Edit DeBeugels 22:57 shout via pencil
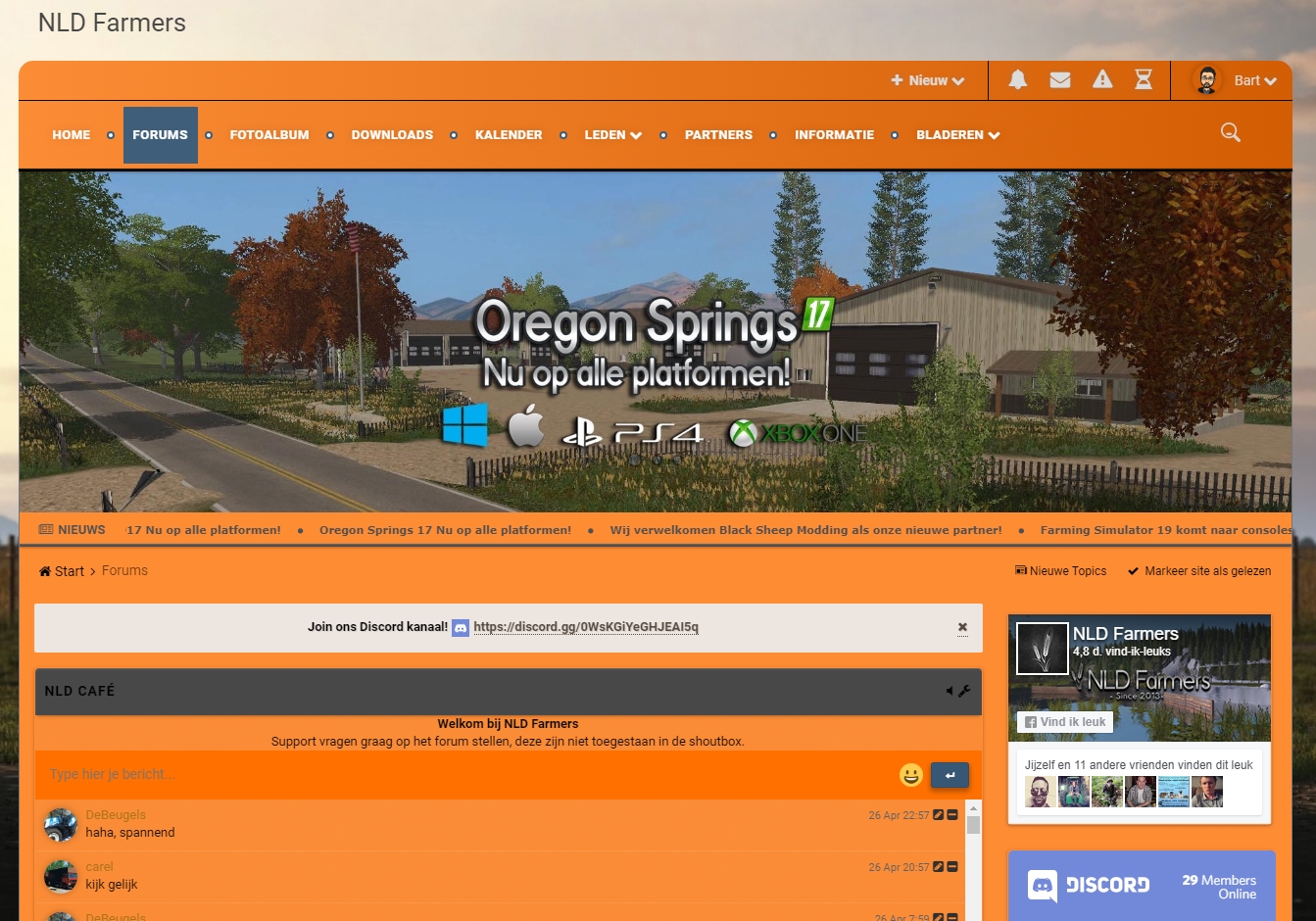The height and width of the screenshot is (921, 1316). click(x=938, y=815)
